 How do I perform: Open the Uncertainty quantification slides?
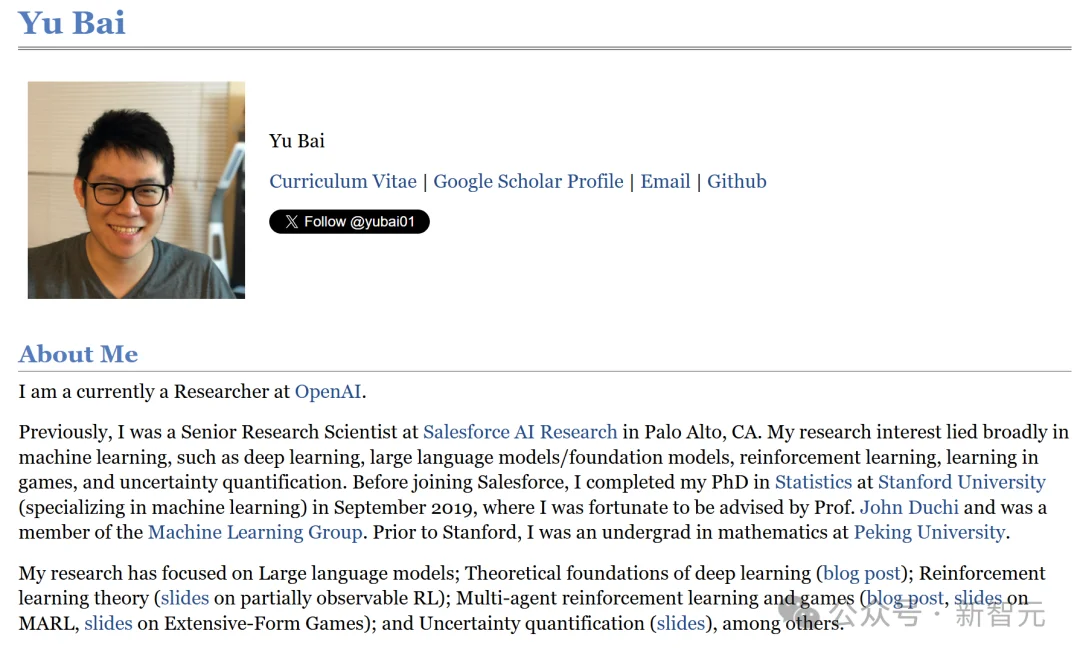tap(681, 623)
